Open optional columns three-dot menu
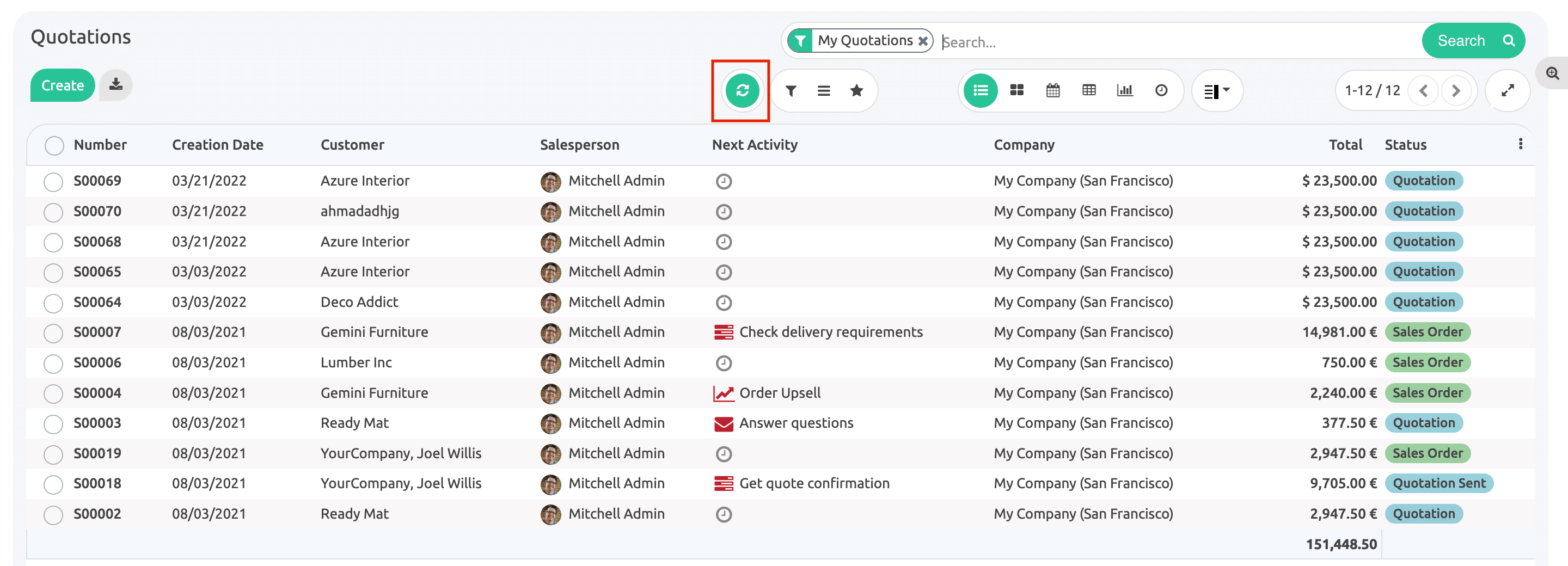 tap(1520, 144)
